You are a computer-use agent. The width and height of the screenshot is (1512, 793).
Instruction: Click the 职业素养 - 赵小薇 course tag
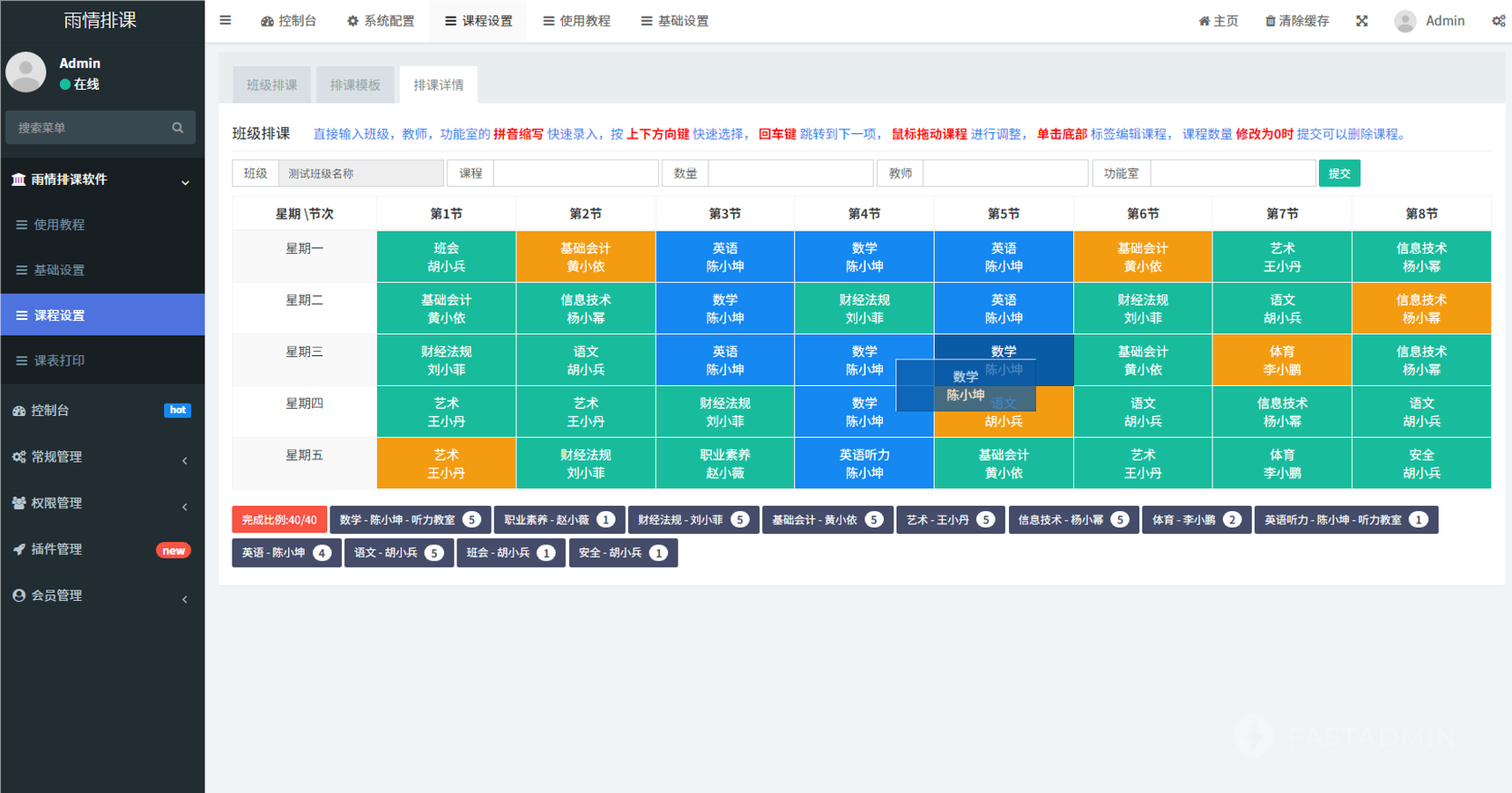[x=559, y=520]
